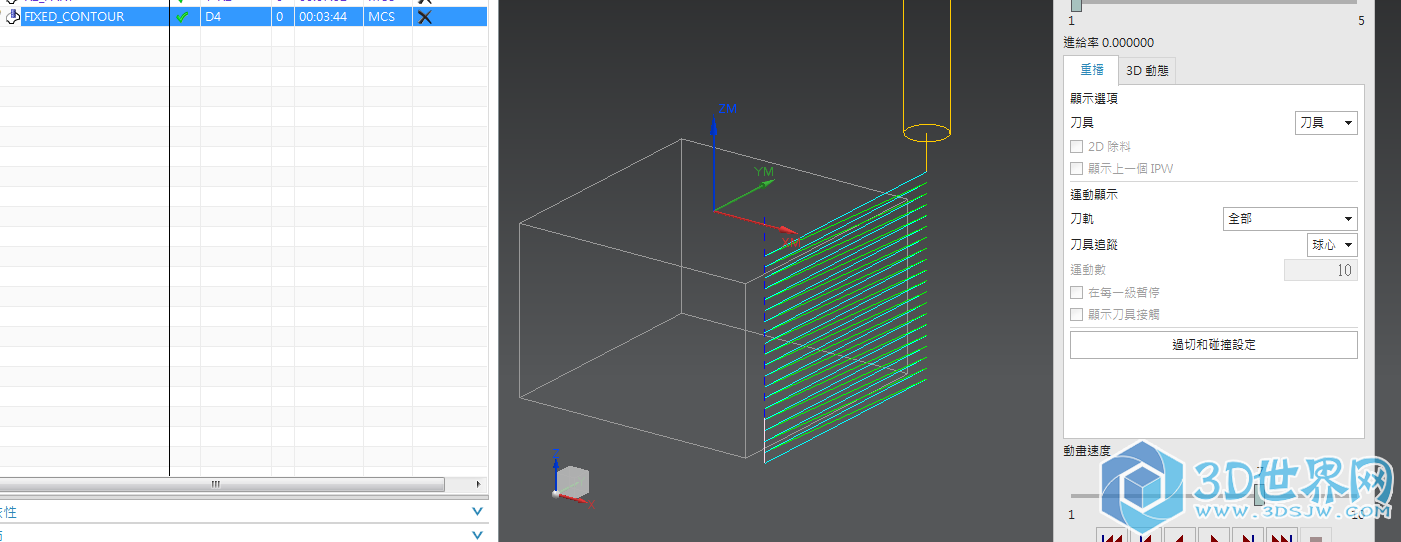
Task: Check the 在每一級暫停 option
Action: click(1077, 293)
